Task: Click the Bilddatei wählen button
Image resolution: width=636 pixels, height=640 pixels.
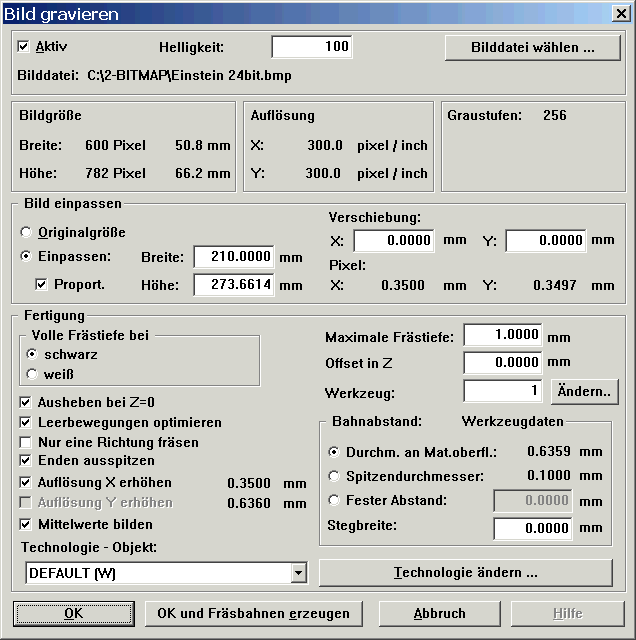Action: pos(533,47)
